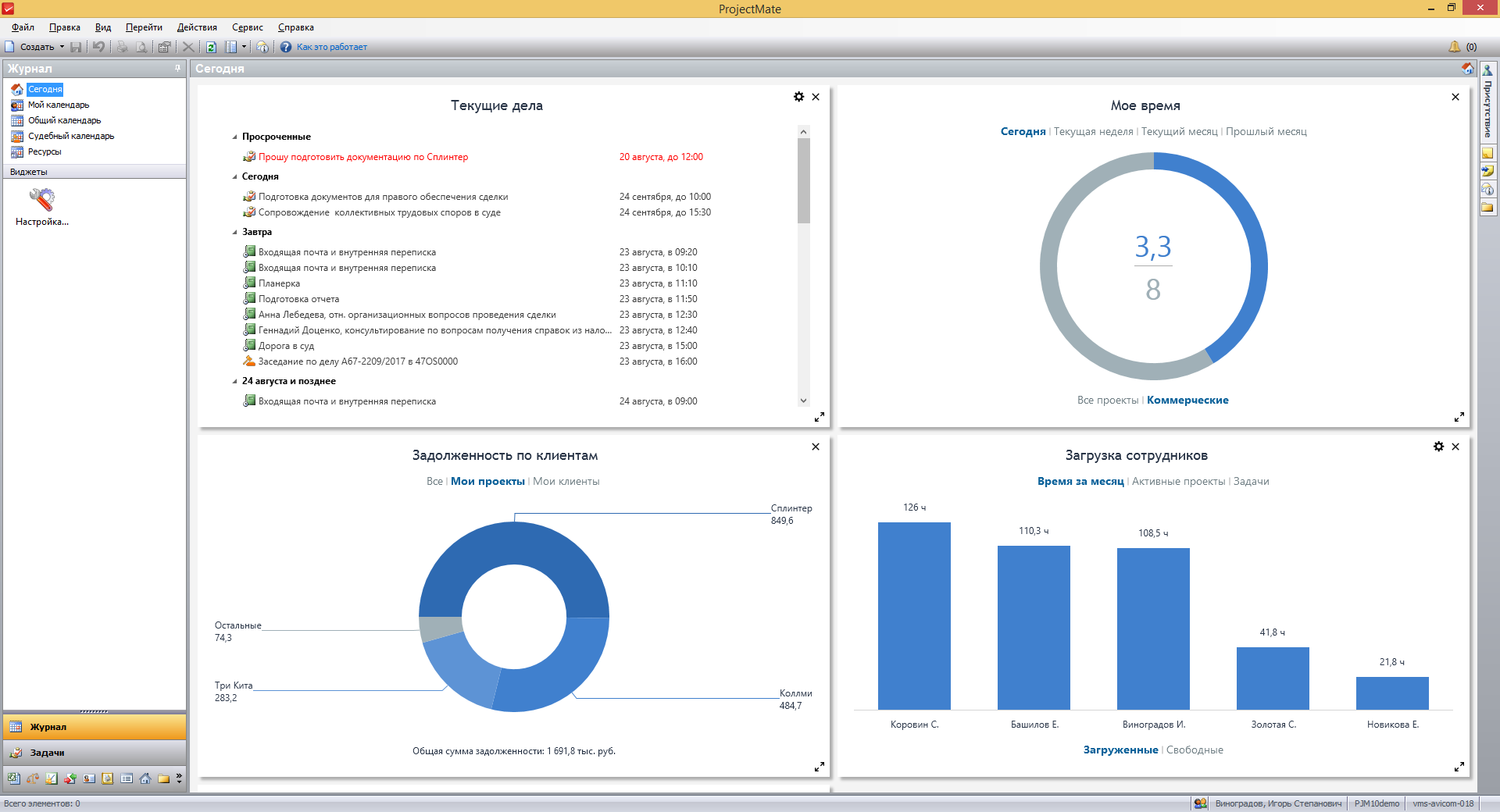Collapse the Завтра group
The width and height of the screenshot is (1500, 812).
pos(234,233)
